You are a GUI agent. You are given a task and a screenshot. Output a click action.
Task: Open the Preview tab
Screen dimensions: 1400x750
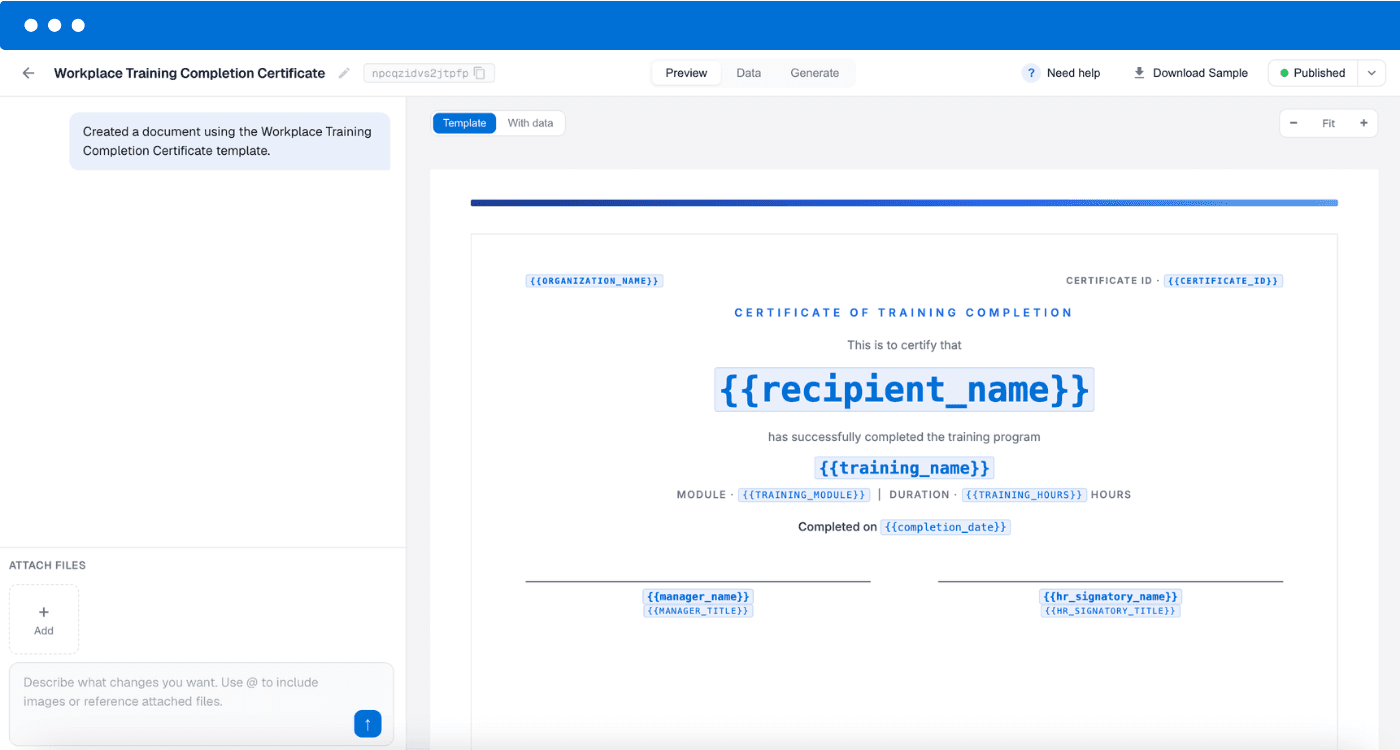[x=686, y=73]
